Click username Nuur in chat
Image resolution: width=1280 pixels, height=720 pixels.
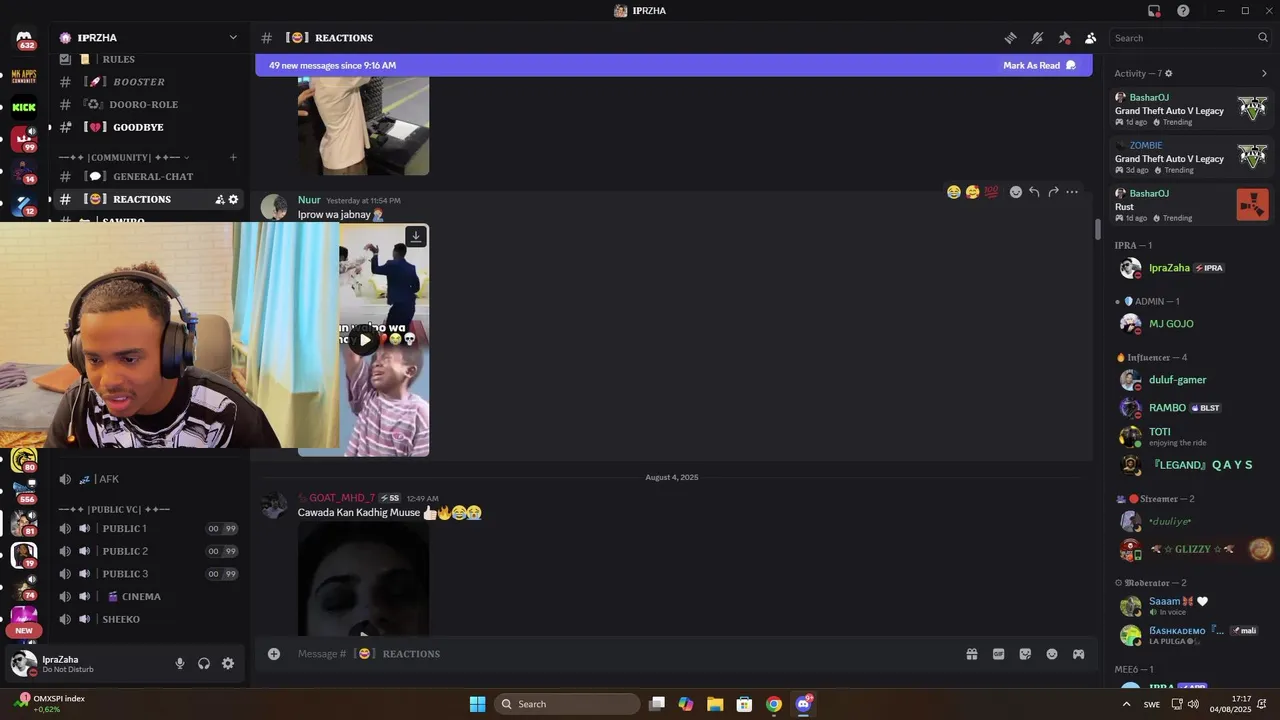(x=309, y=200)
